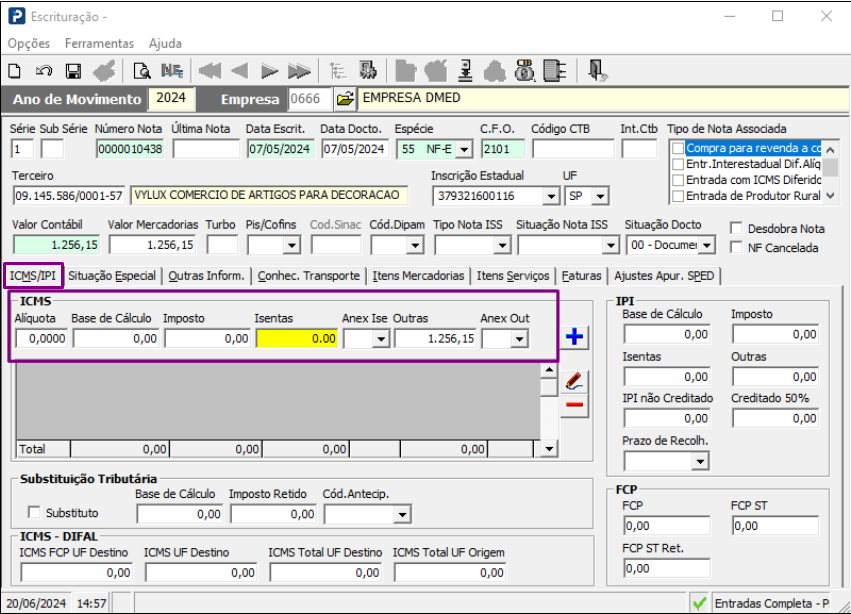Viewport: 851px width, 614px height.
Task: Open the Espécie dropdown
Action: coord(464,149)
